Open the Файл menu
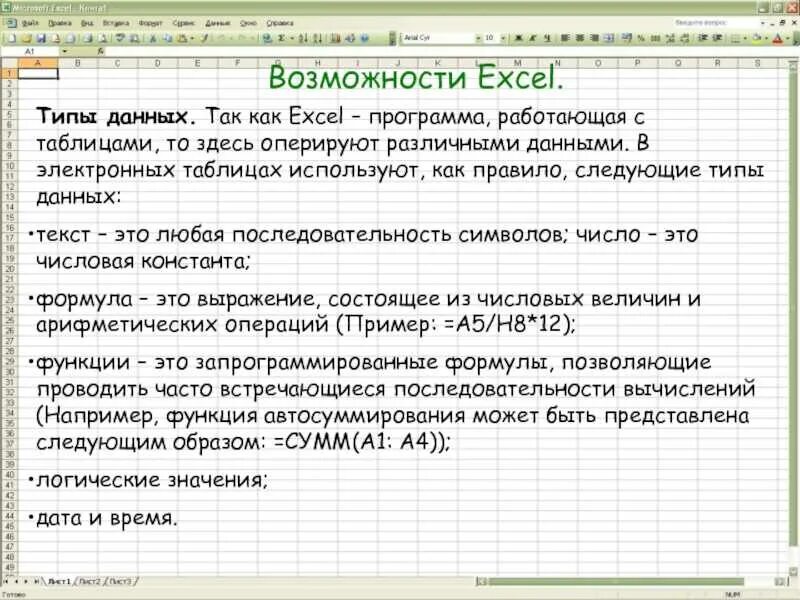The image size is (800, 600). click(30, 23)
